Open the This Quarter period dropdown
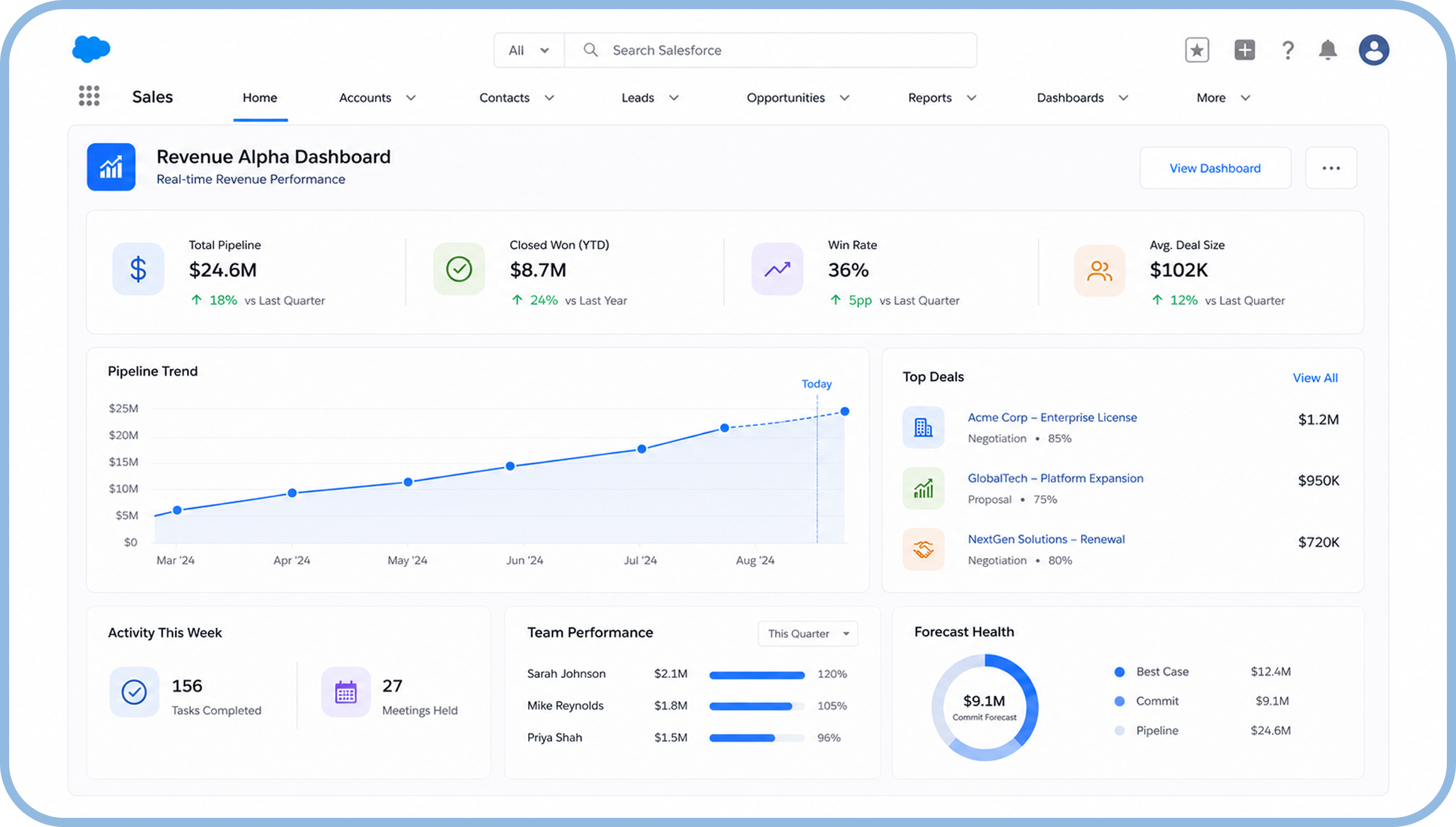 click(x=808, y=633)
